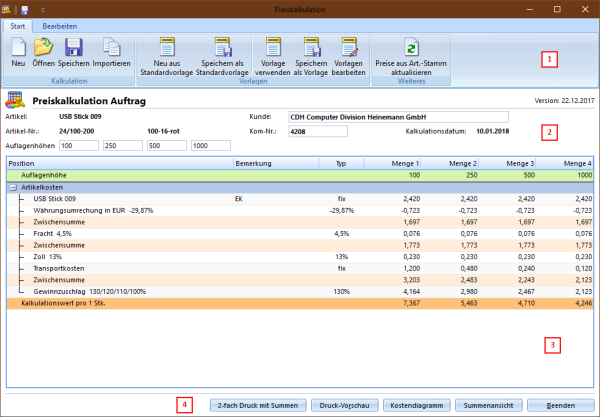Click the Kom-Nr. field with 4208
Screen dimensions: 600x417
pyautogui.click(x=318, y=131)
